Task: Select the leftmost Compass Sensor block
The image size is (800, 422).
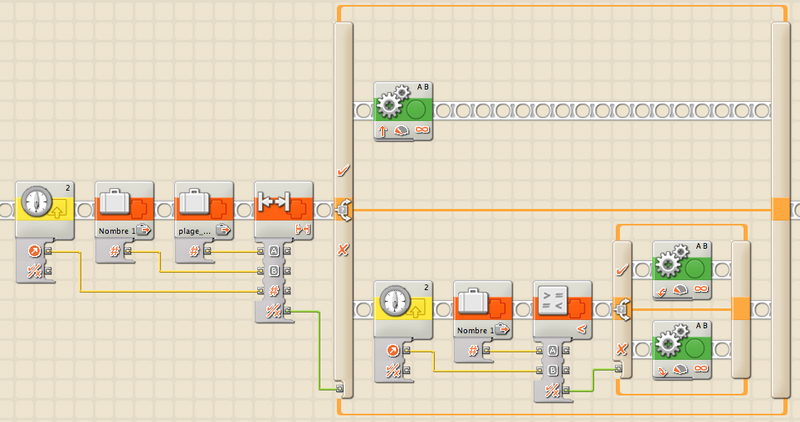Action: coord(44,208)
